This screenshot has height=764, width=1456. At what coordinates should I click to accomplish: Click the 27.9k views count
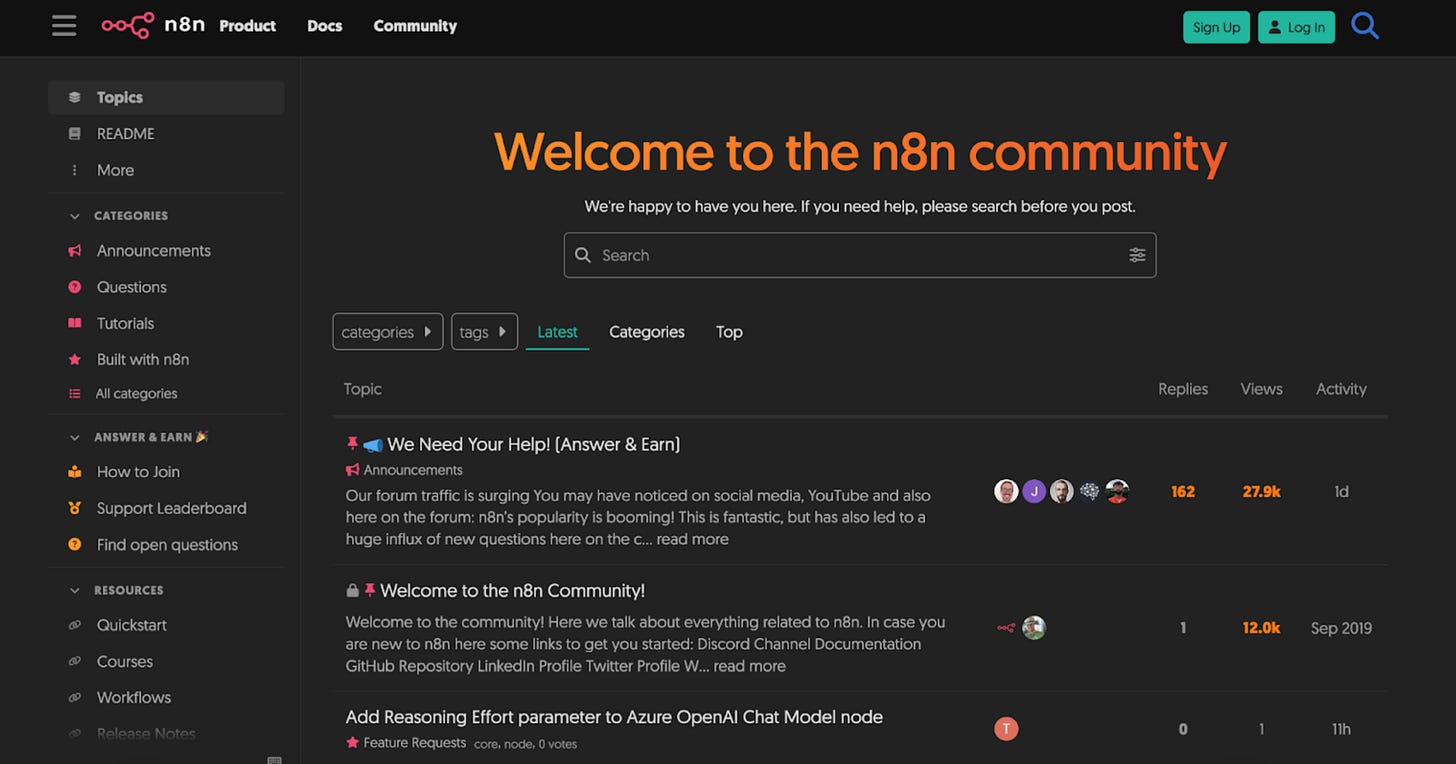click(1262, 491)
